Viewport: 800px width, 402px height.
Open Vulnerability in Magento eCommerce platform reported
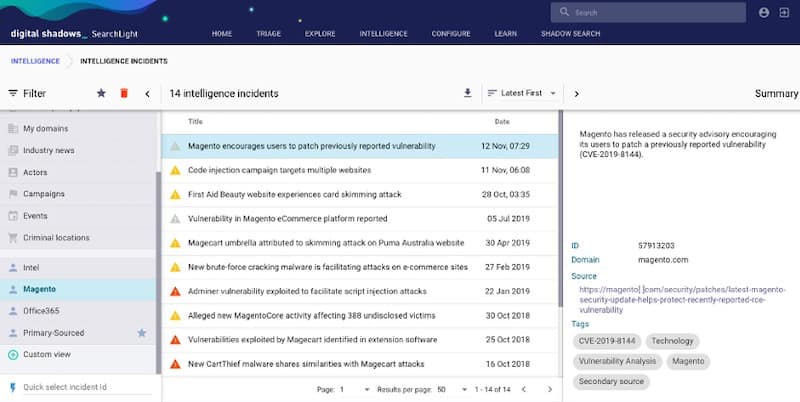click(360, 218)
